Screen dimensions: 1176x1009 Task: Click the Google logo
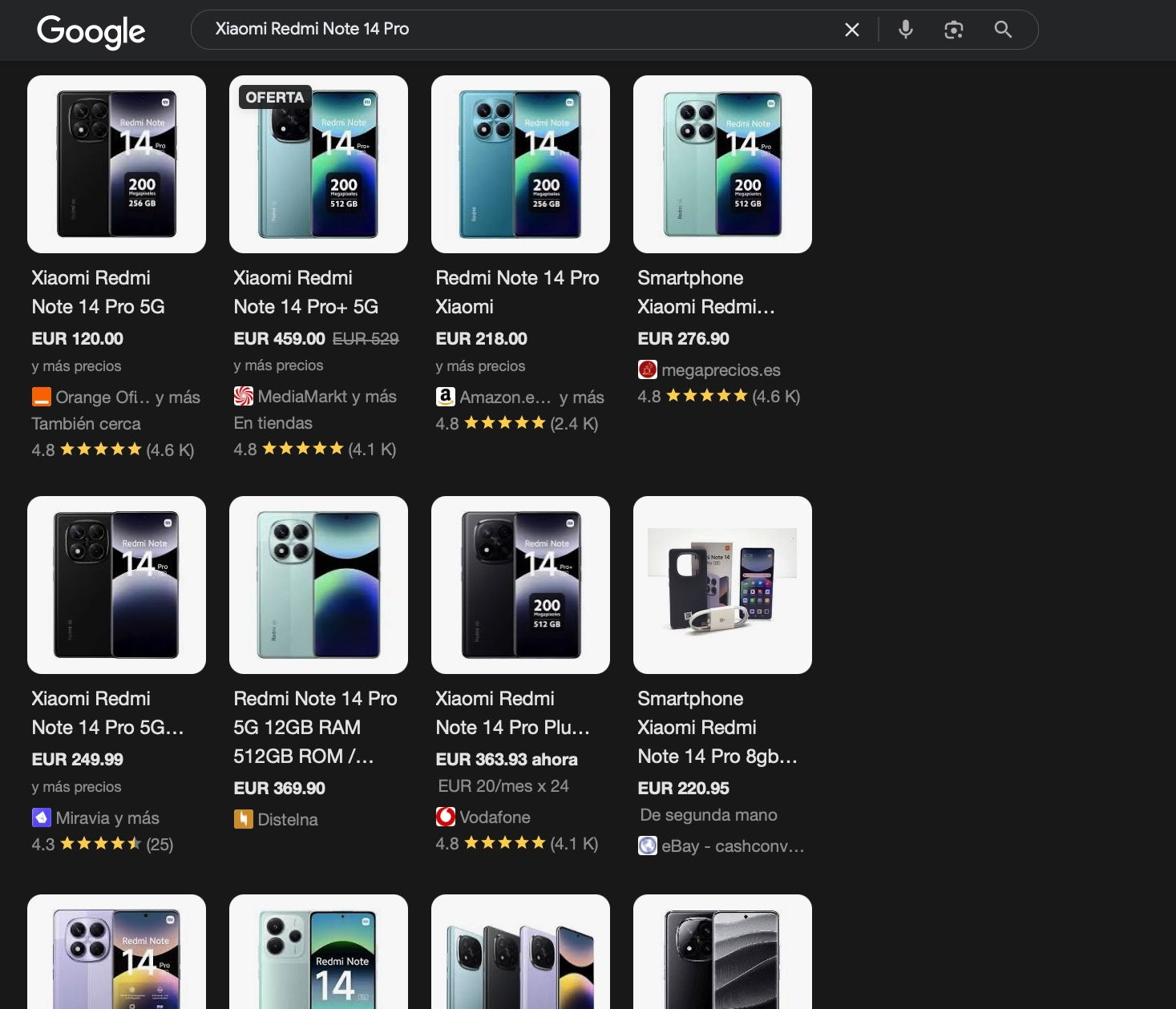click(x=91, y=30)
